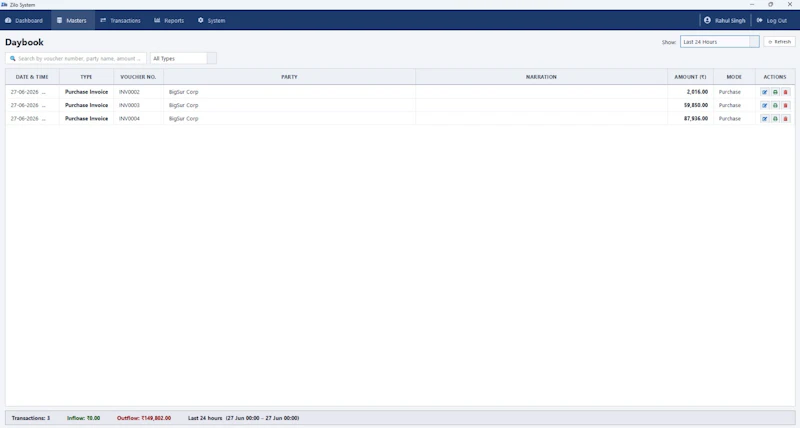Print voucher INV0002 using the printer icon
The image size is (800, 428).
point(775,92)
